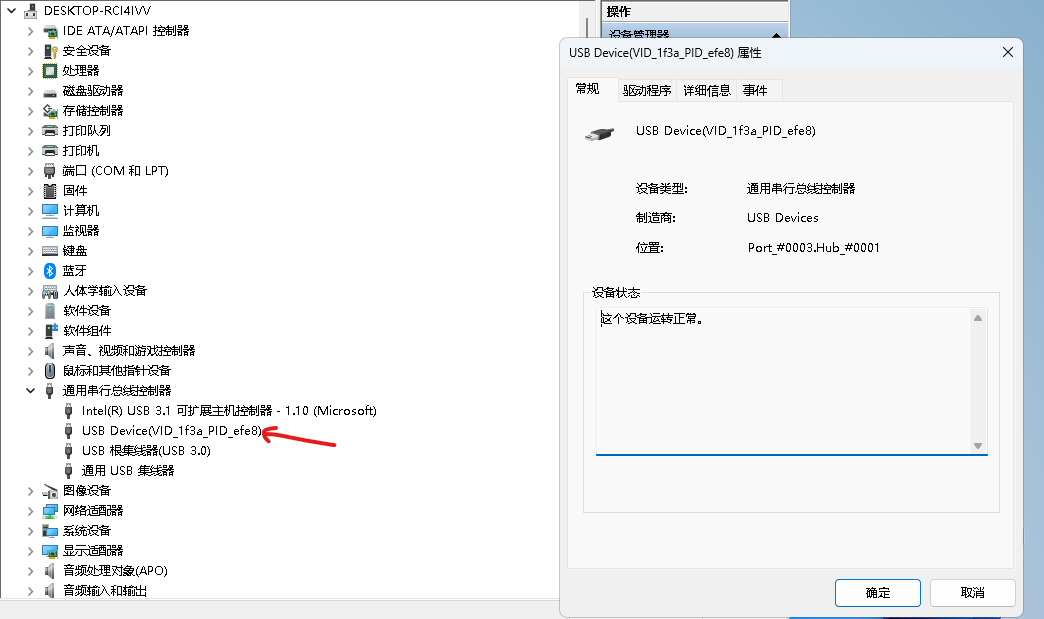Click the device status scrollbar down arrow

[977, 446]
